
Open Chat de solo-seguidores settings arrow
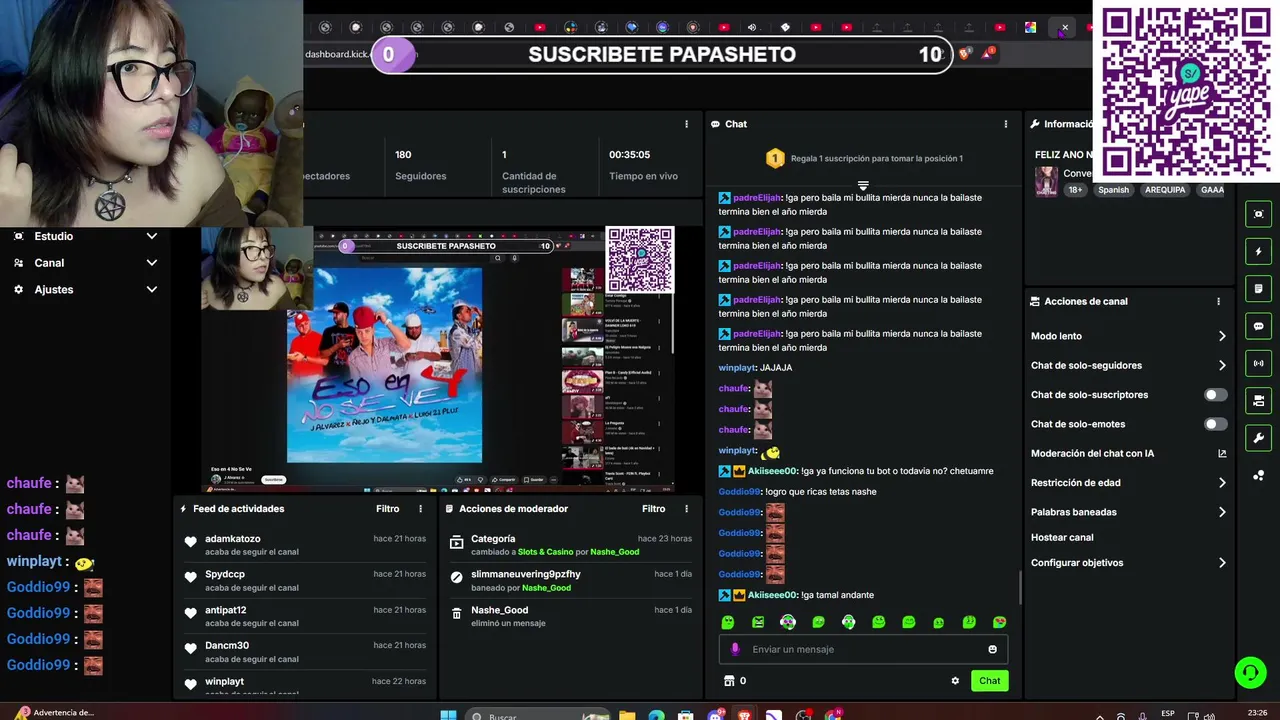tap(1222, 366)
